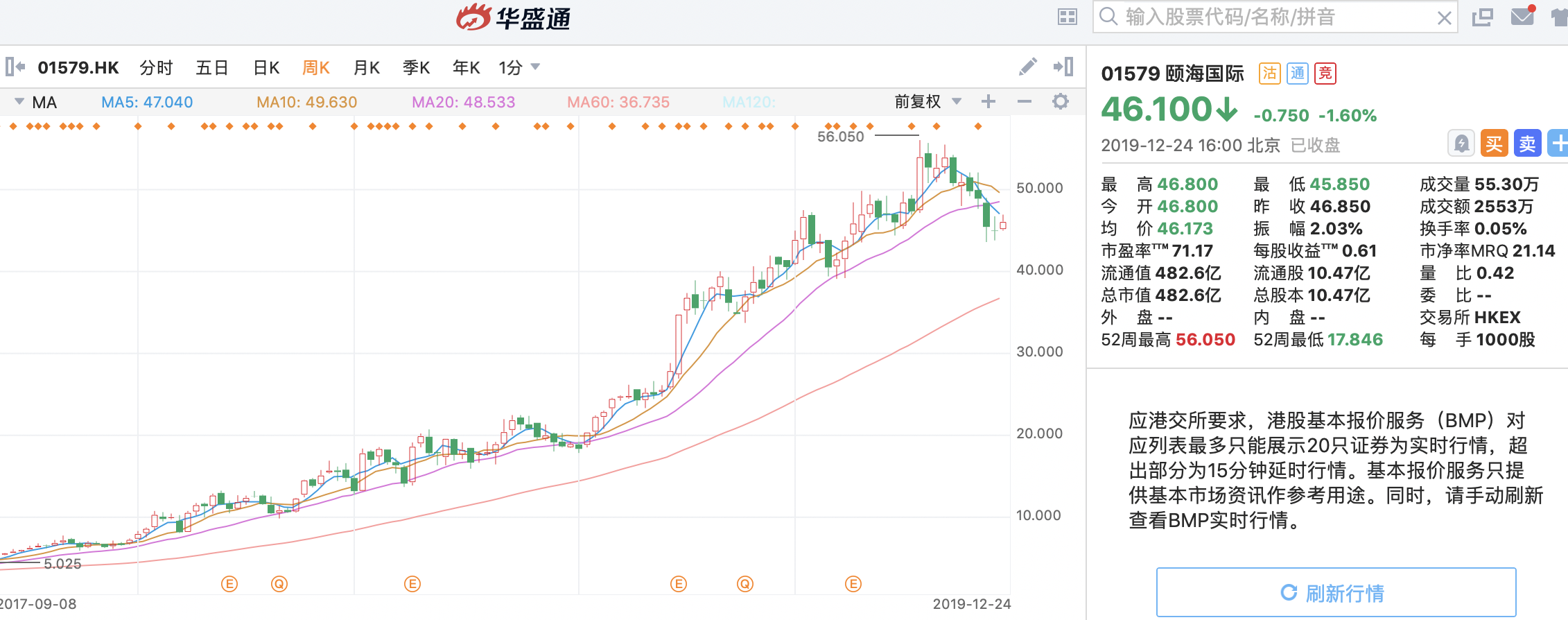Click the stock code search input field
Screen dimensions: 1568x620
coord(1269,17)
